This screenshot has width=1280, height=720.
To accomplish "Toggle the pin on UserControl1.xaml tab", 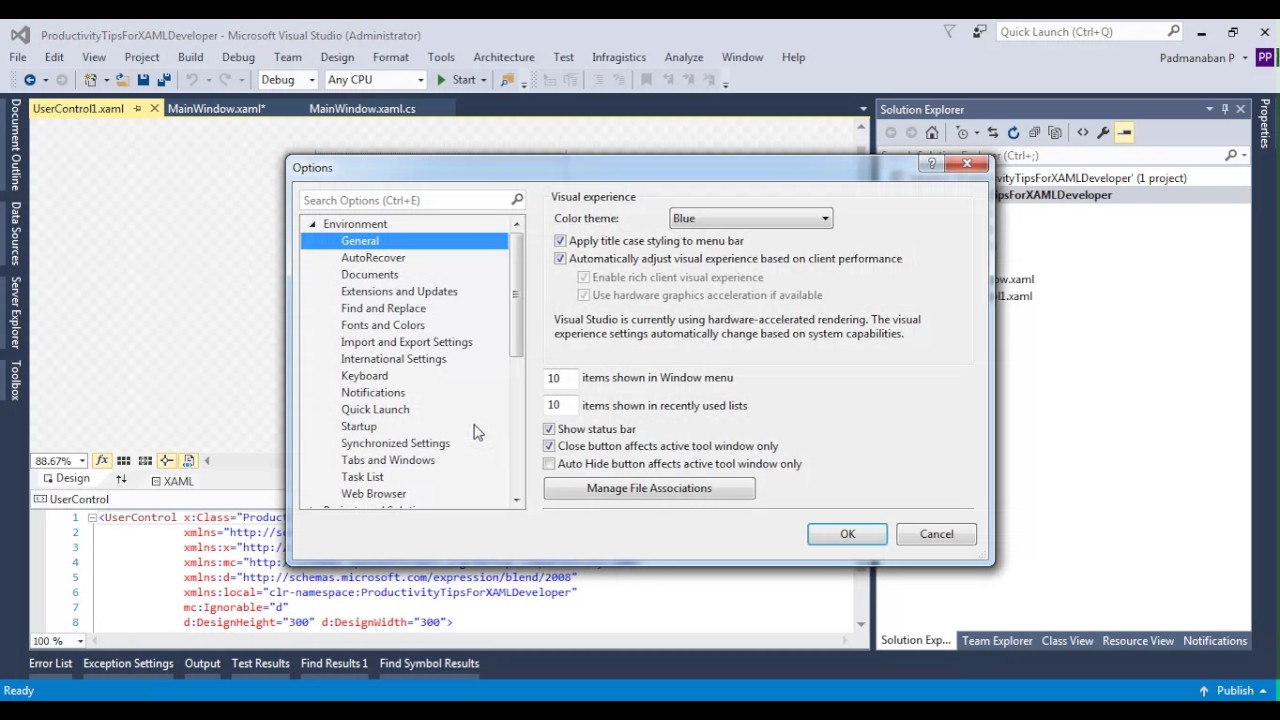I will [x=138, y=109].
